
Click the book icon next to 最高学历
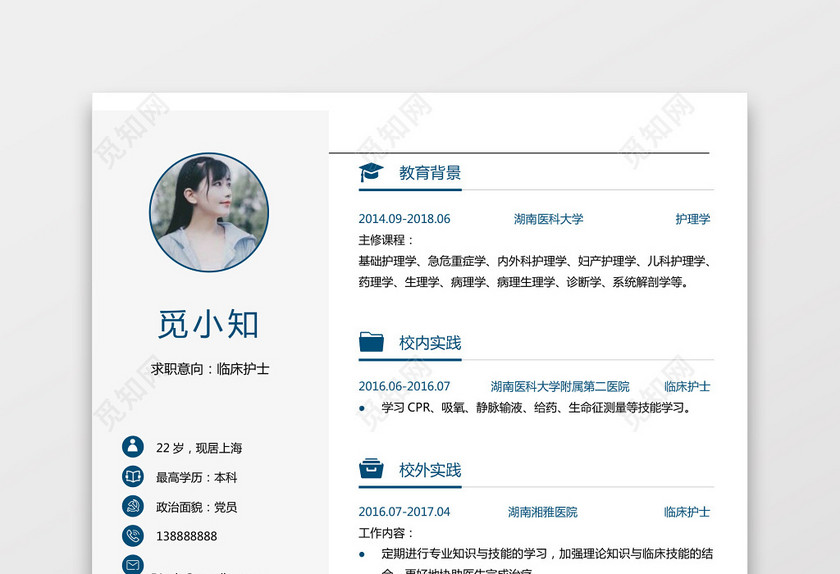click(133, 476)
